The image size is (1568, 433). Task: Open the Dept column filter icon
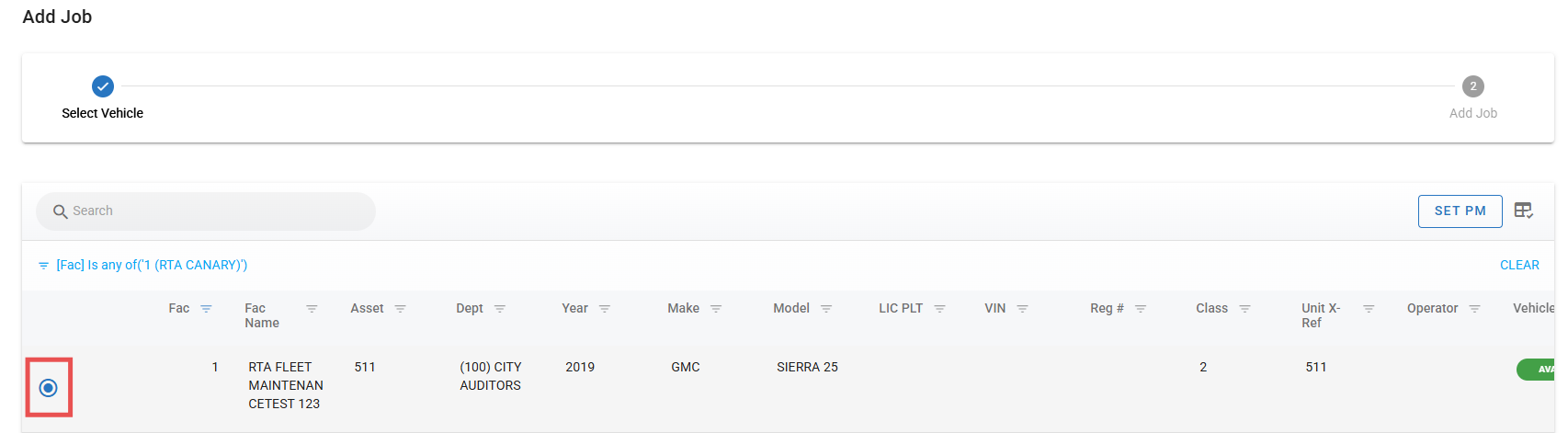point(500,309)
